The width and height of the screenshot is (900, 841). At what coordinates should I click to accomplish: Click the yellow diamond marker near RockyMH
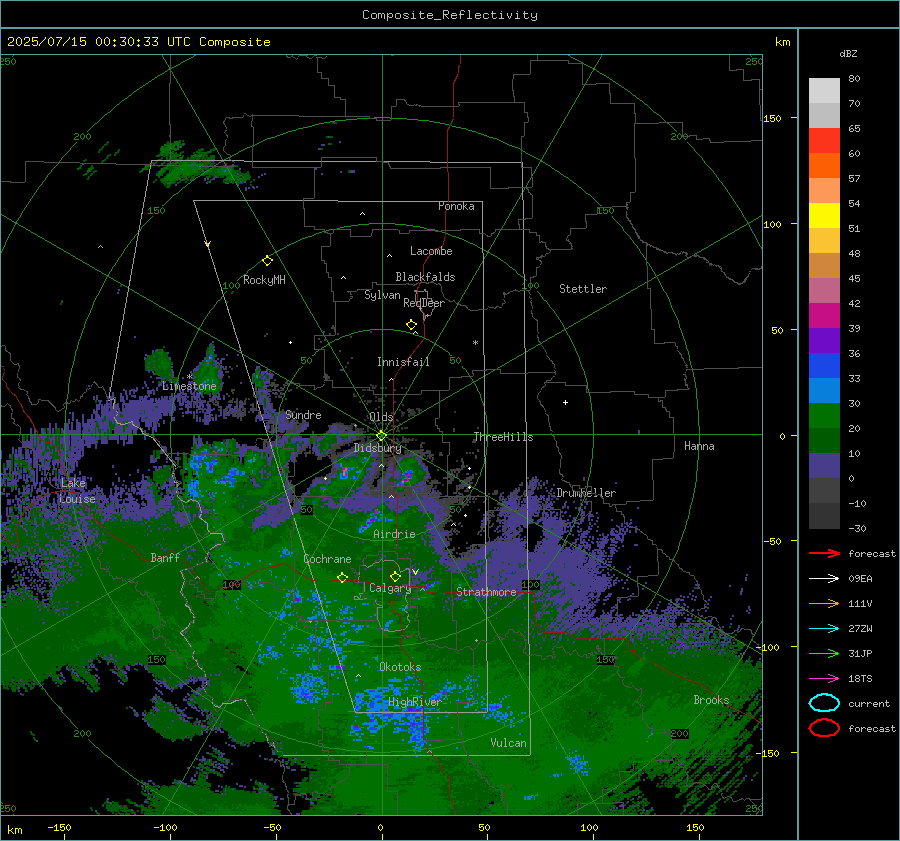267,261
